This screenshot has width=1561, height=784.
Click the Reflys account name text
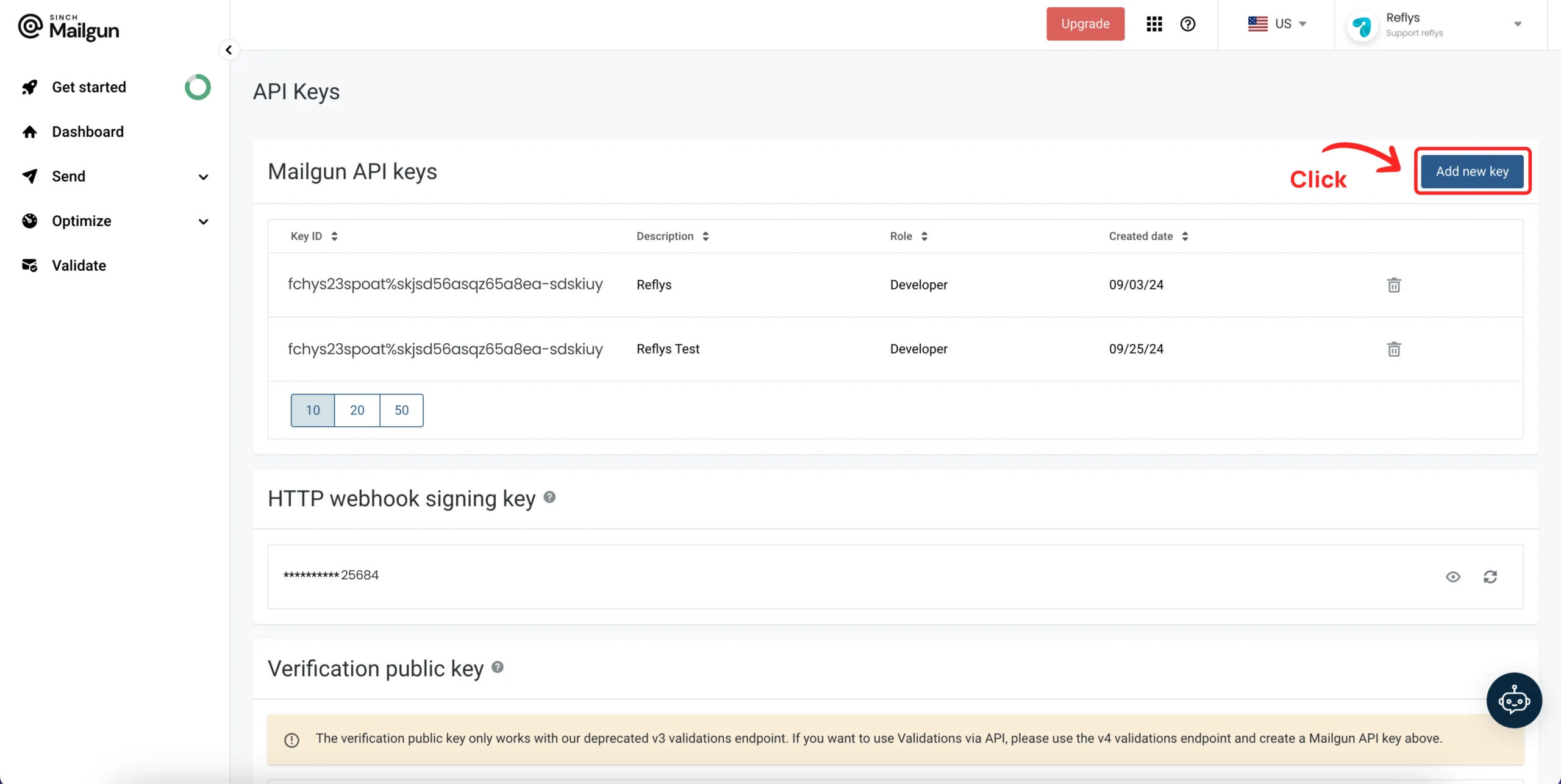click(x=1402, y=18)
